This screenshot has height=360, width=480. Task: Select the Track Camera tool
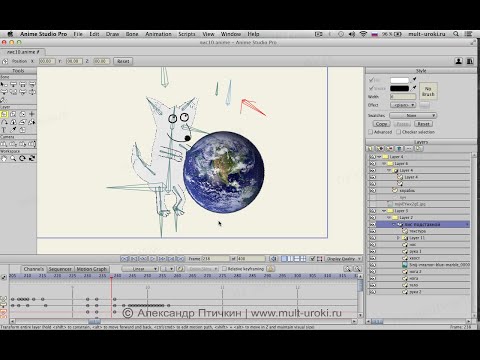tap(4, 144)
